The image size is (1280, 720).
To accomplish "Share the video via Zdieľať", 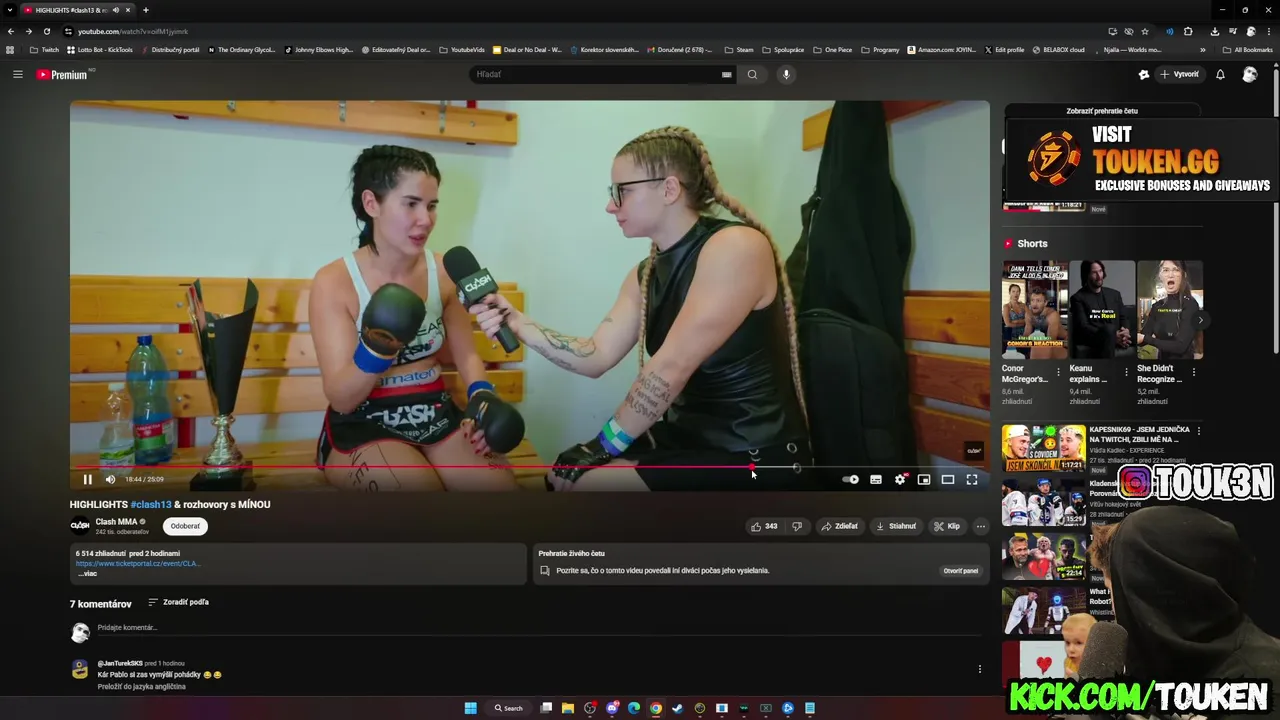I will tap(840, 526).
